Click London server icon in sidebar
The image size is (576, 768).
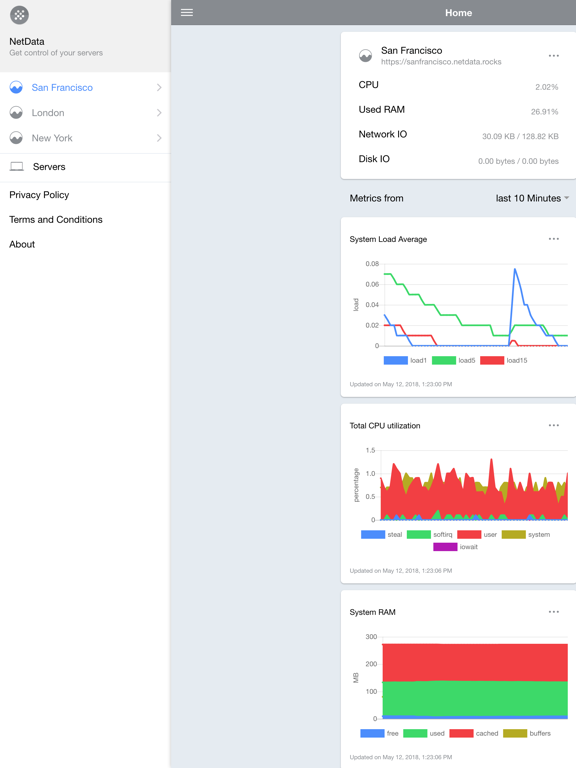[x=16, y=113]
